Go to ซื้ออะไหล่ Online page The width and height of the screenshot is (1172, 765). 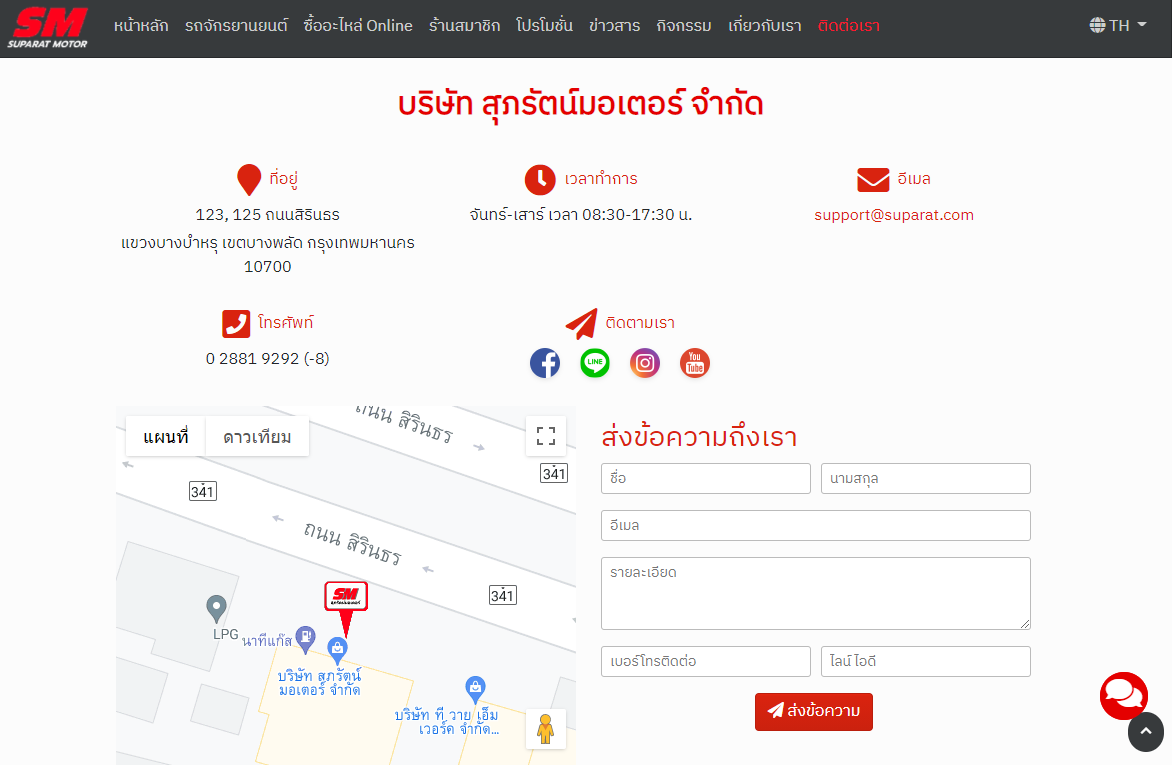(358, 26)
